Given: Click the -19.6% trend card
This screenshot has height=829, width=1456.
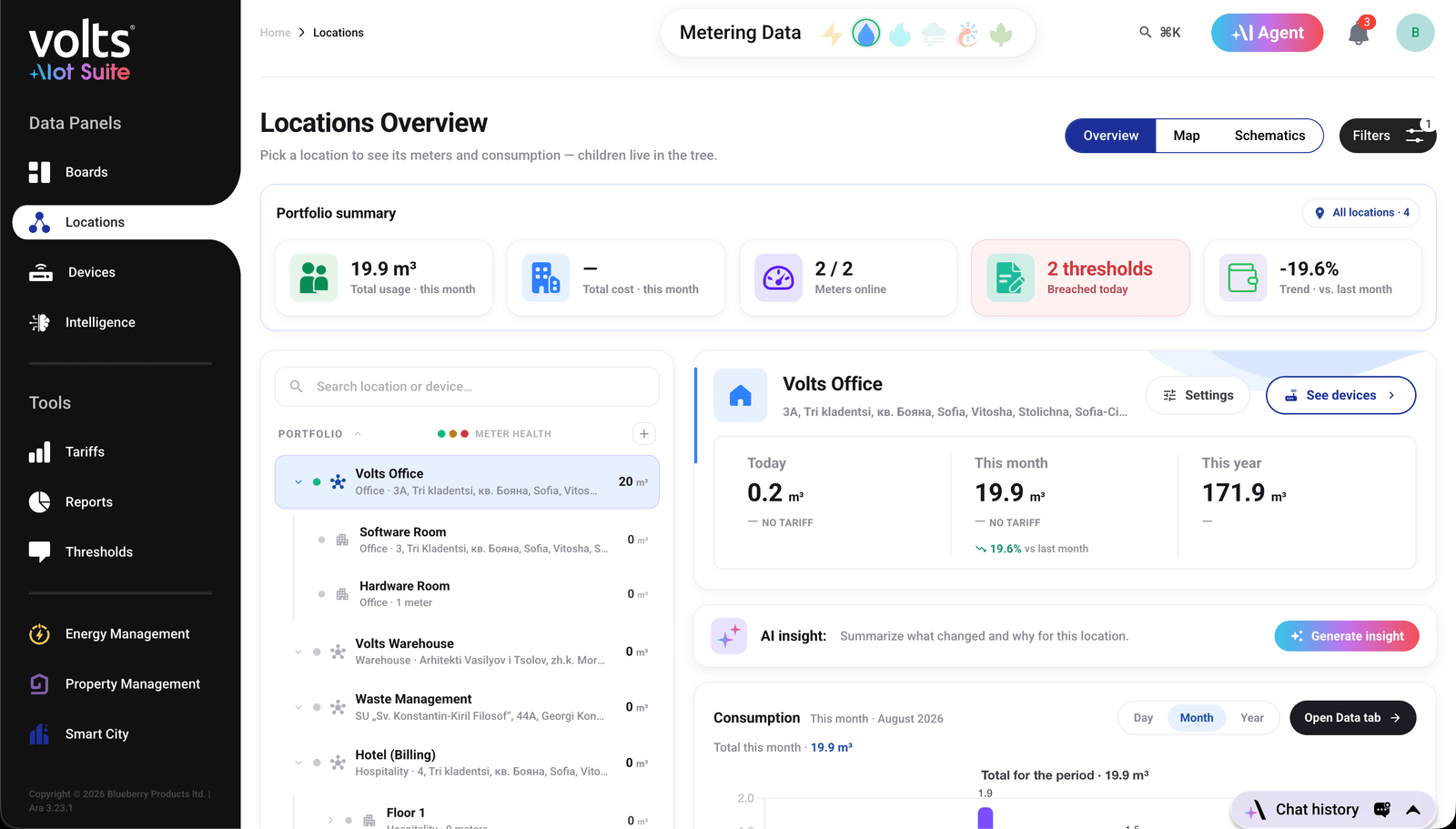Looking at the screenshot, I should tap(1312, 278).
